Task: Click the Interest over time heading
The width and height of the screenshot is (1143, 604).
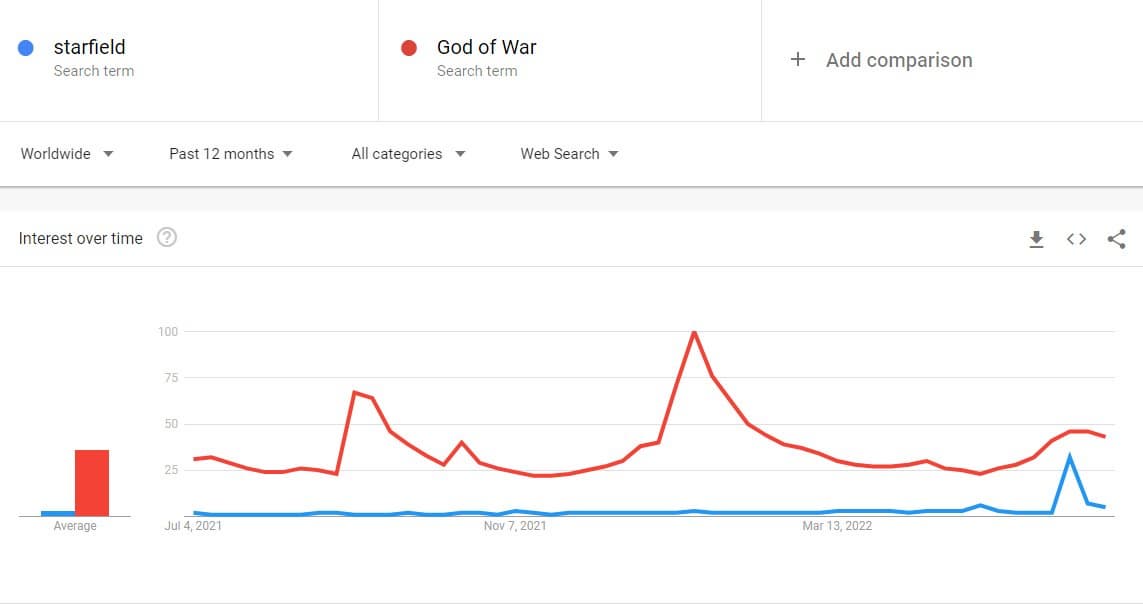Action: [81, 238]
